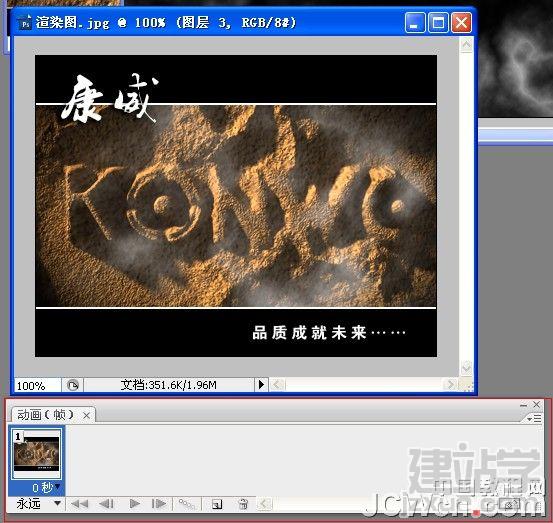Click the zoom level 100% field
This screenshot has width=553, height=523.
37,385
